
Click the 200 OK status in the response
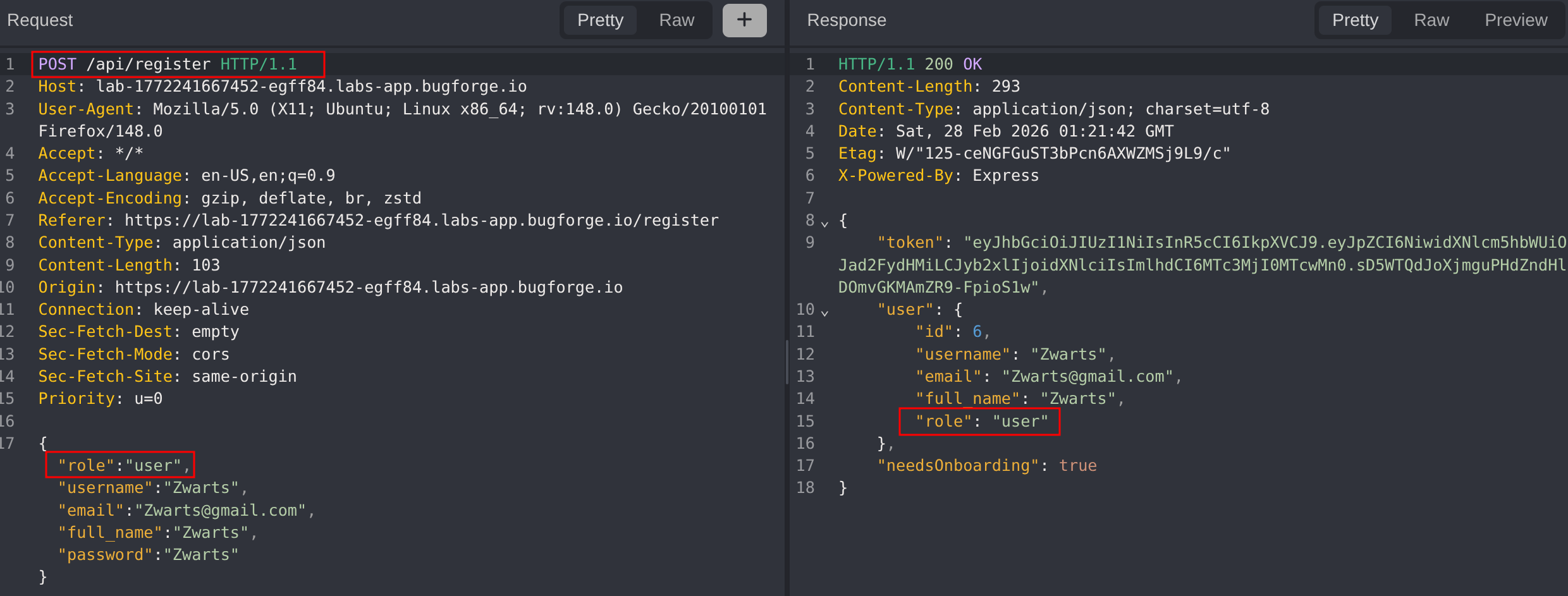pyautogui.click(x=953, y=64)
